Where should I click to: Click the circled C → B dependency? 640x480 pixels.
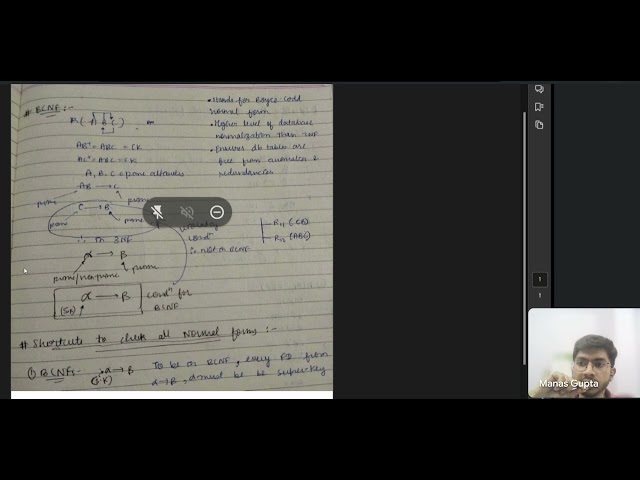click(x=94, y=208)
